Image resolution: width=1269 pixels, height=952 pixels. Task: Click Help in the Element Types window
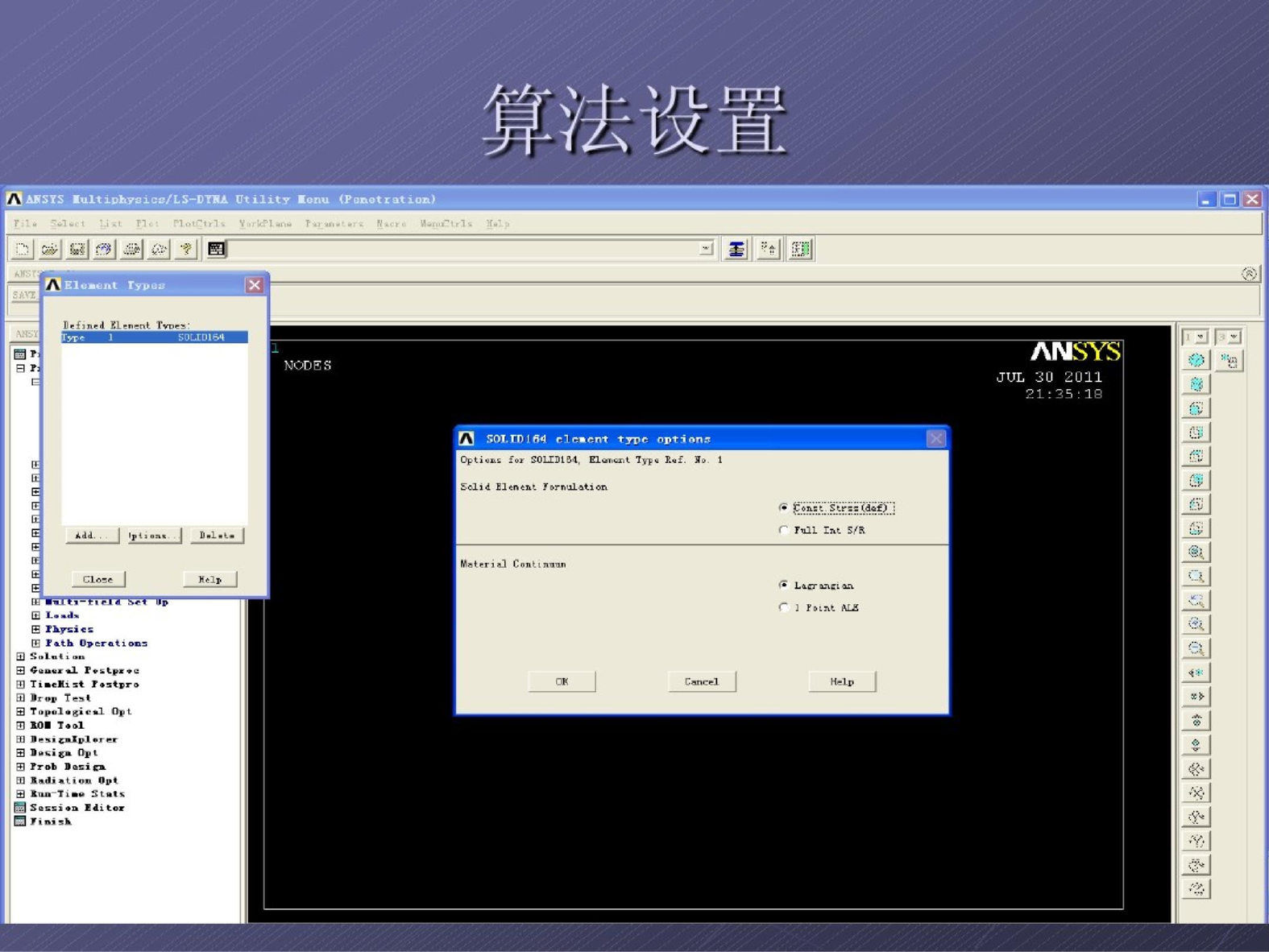[209, 579]
